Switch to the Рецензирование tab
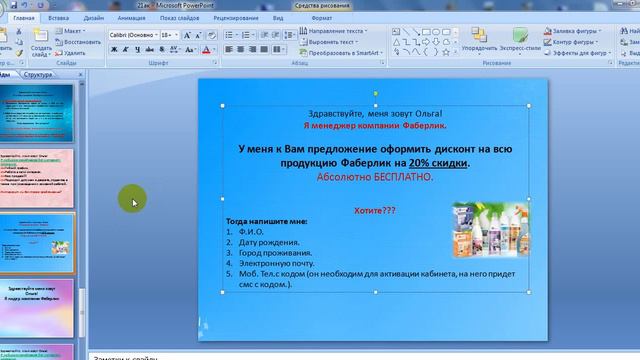Image resolution: width=640 pixels, height=360 pixels. pos(236,18)
